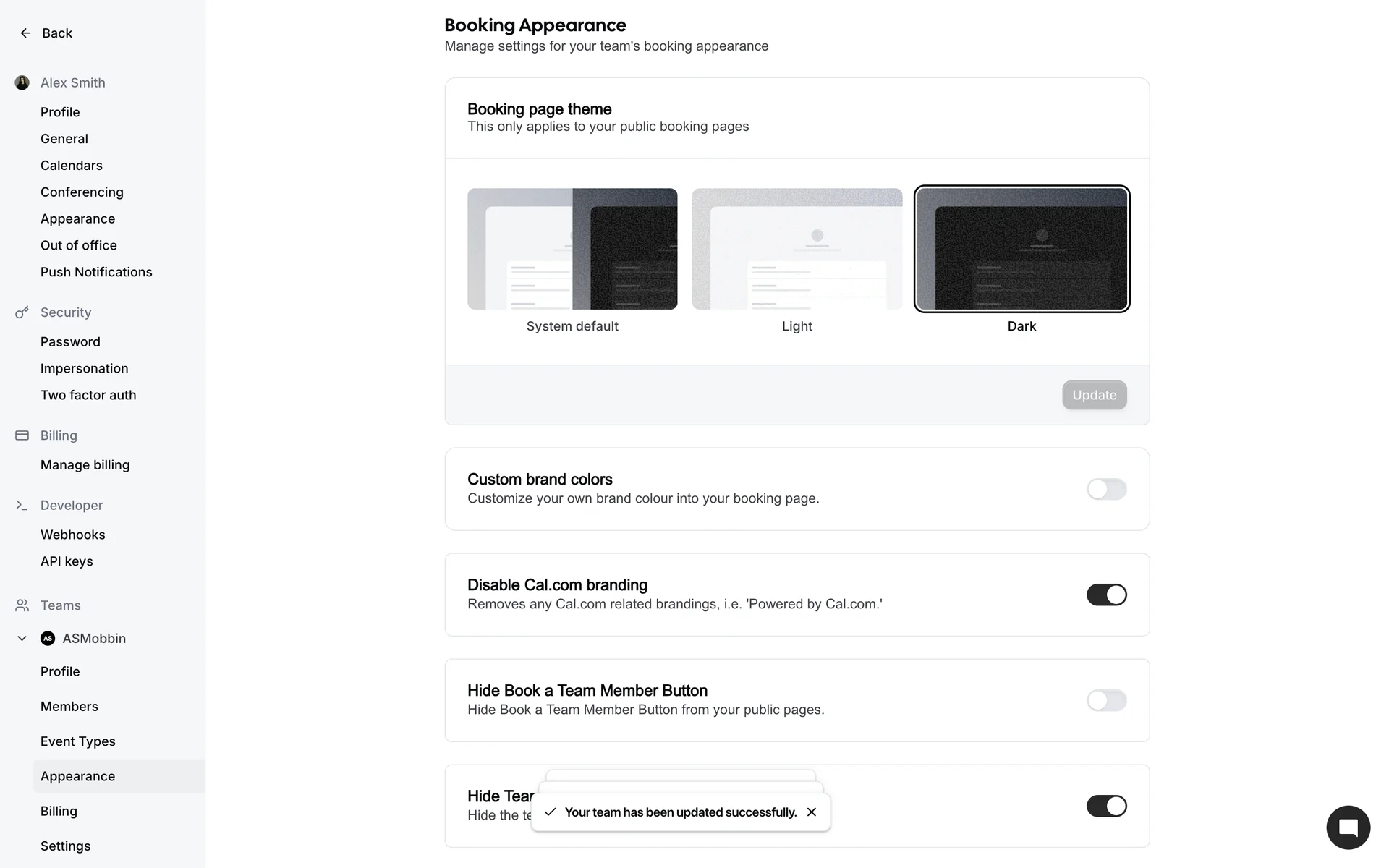
Task: Collapse the ASMobbin team chevron
Action: coord(22,639)
